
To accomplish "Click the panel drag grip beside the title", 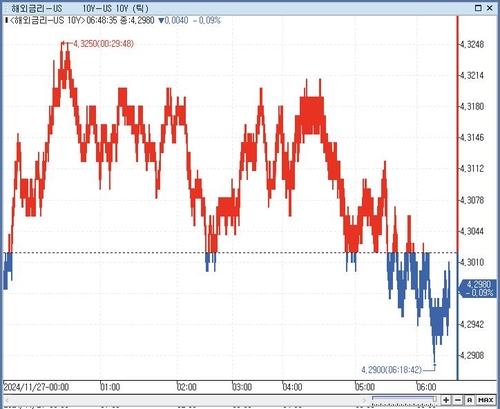I will coord(6,8).
